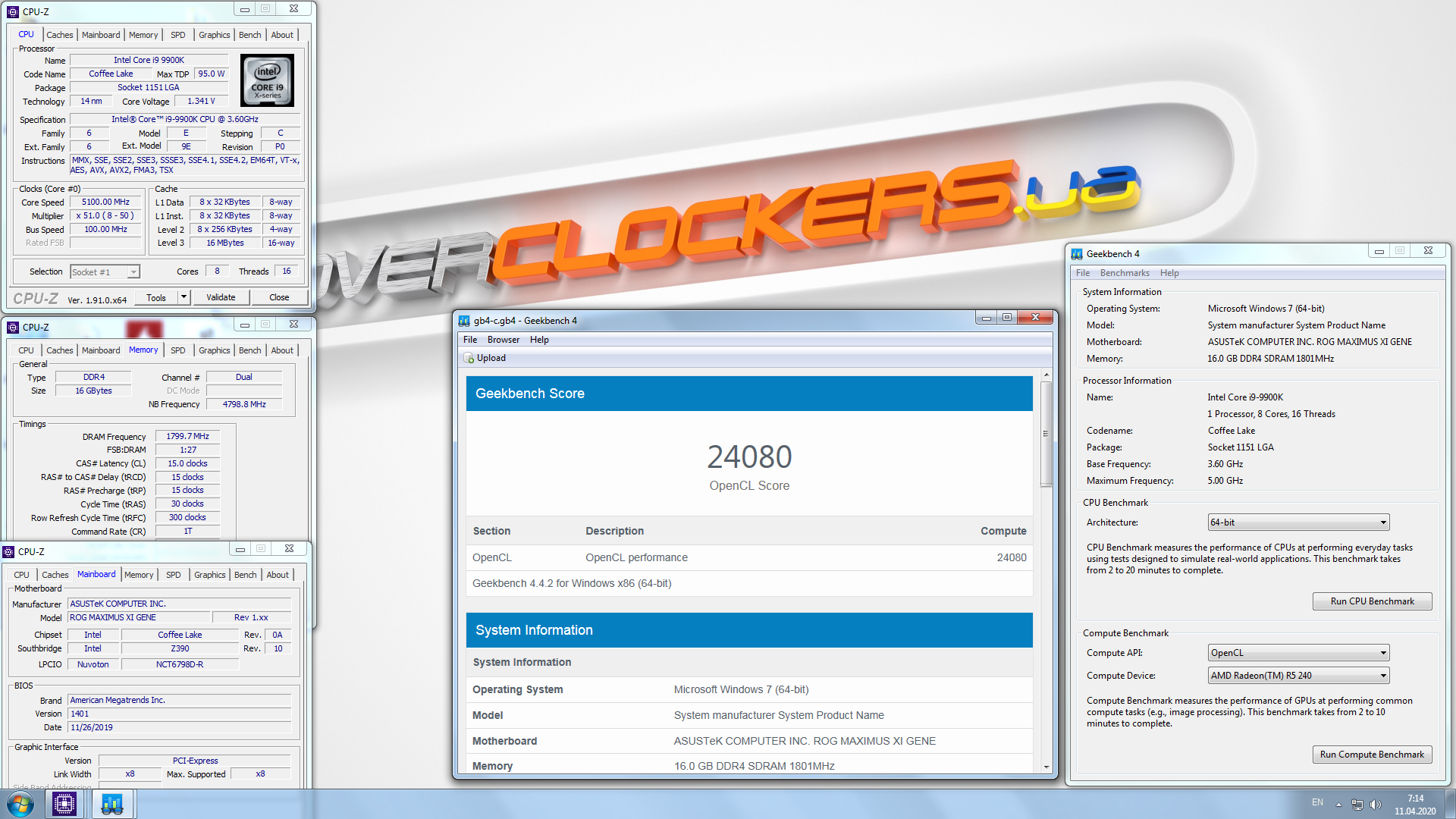The image size is (1456, 819).
Task: Click the volume speaker tray icon
Action: 1376,805
